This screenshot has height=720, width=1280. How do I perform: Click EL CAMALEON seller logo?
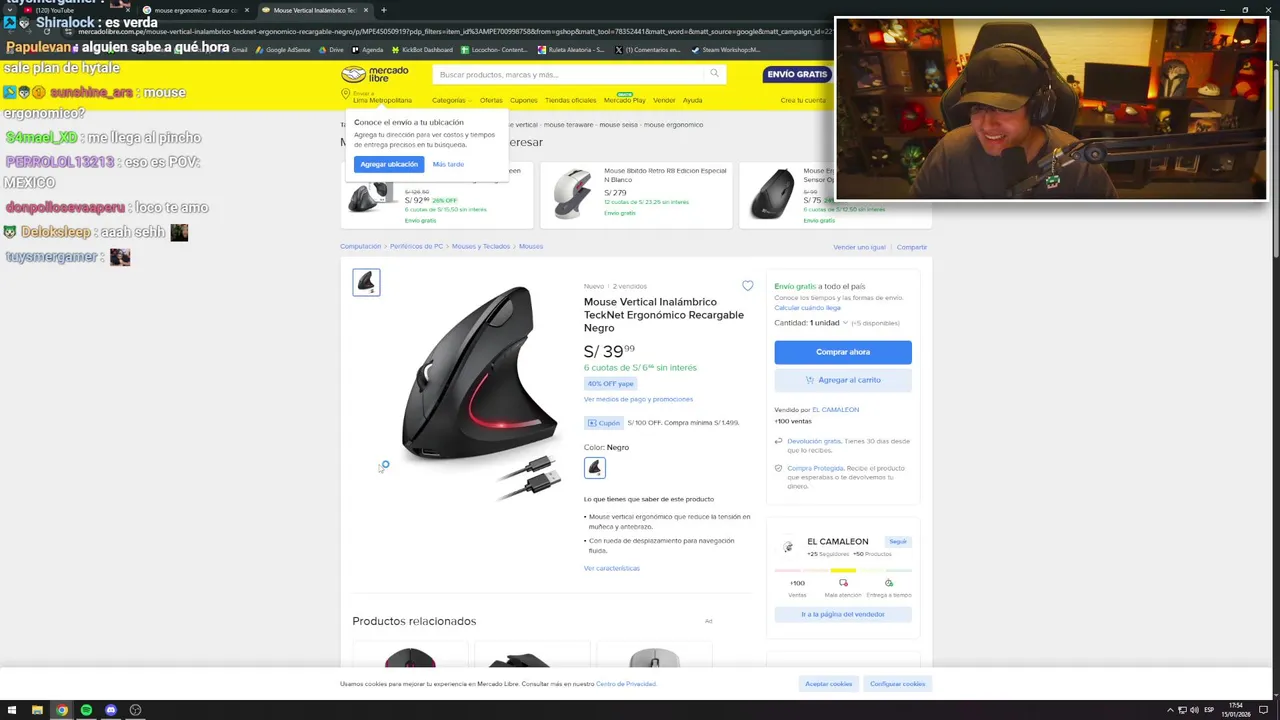coord(788,547)
